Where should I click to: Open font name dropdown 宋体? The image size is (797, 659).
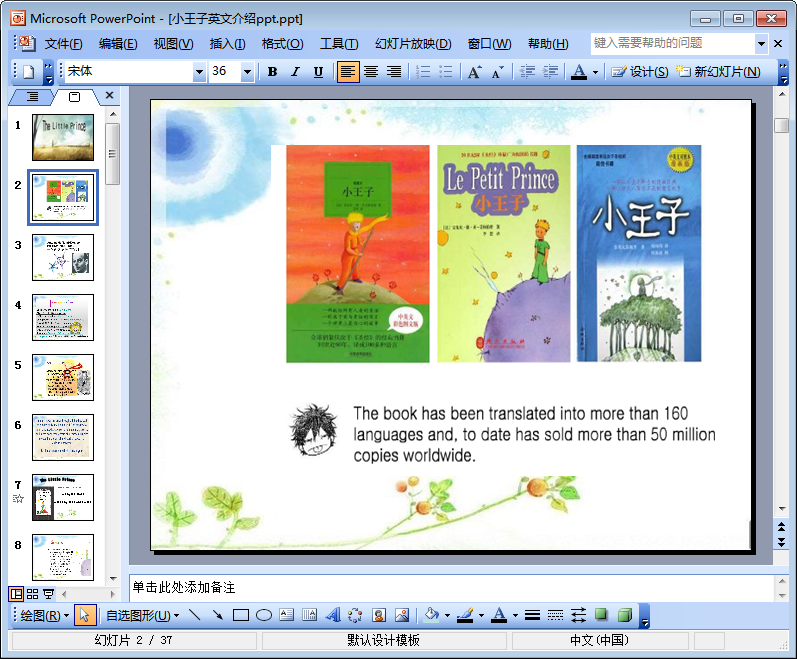point(199,72)
